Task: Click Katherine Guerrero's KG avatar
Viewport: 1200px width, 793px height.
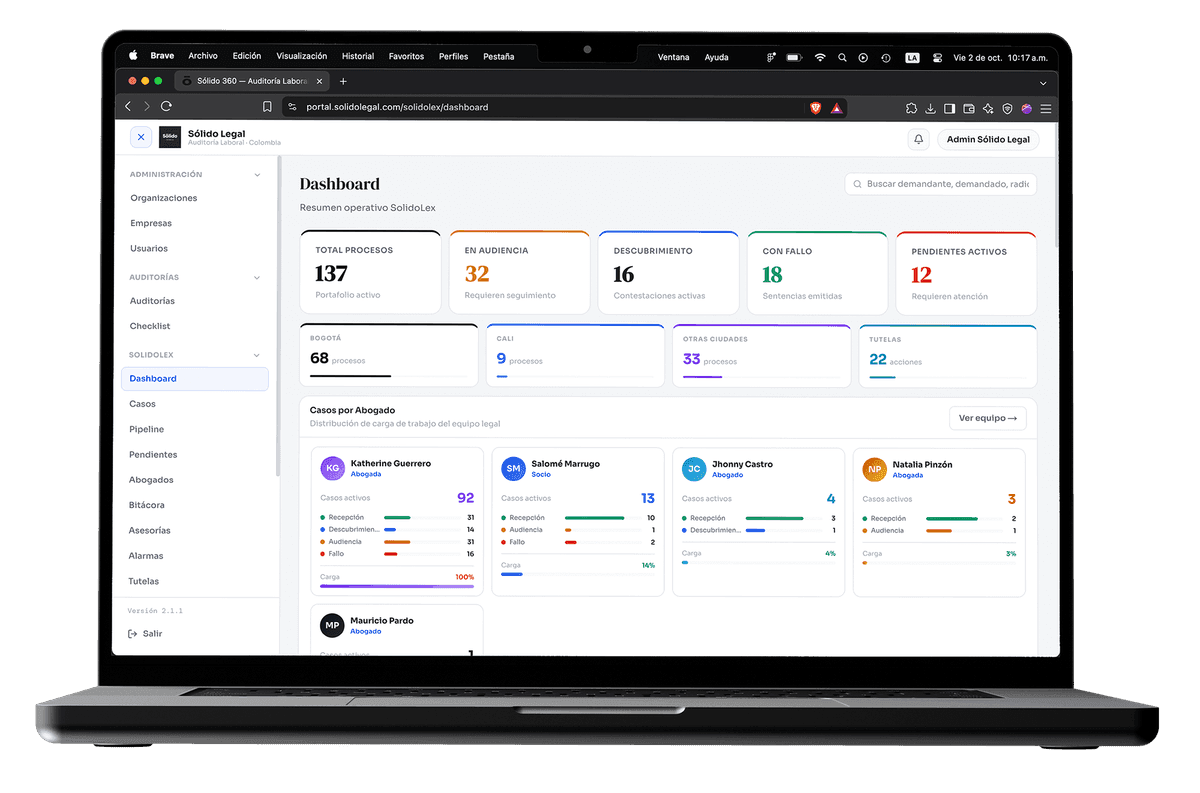Action: tap(332, 468)
